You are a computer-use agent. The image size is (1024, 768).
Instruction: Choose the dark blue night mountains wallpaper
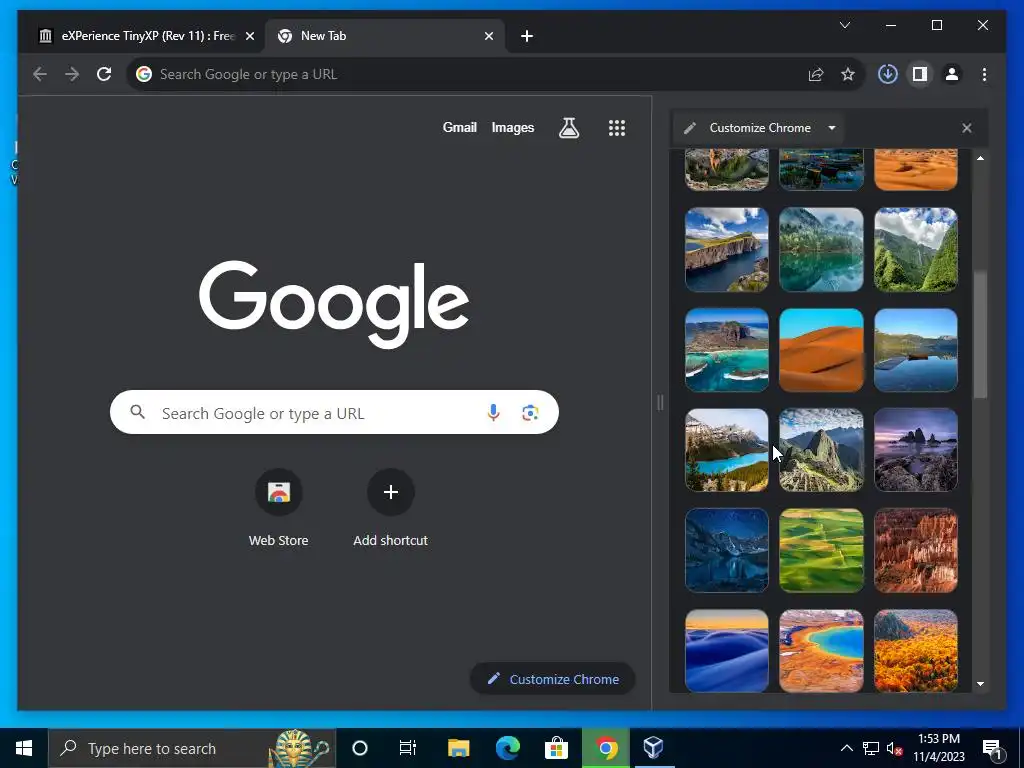726,551
